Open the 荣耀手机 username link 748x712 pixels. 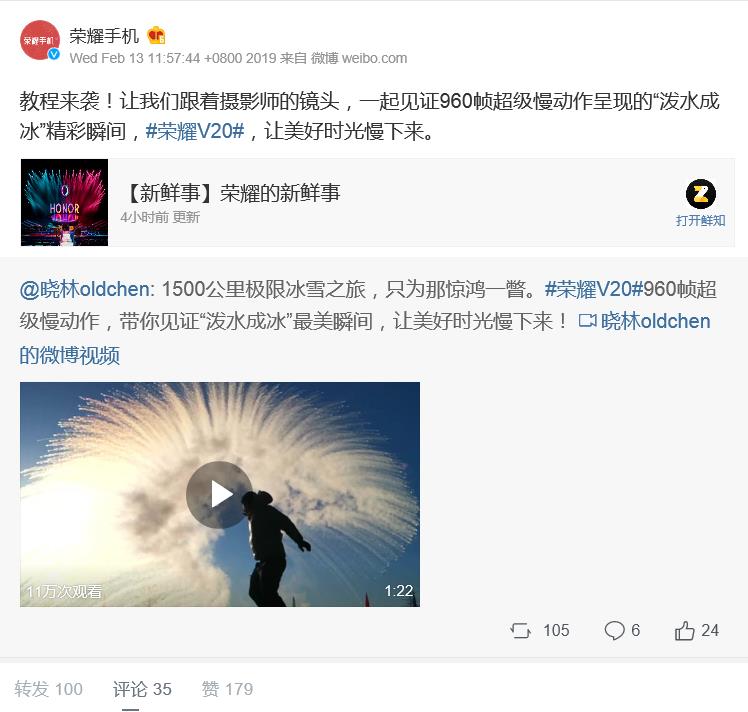point(104,36)
